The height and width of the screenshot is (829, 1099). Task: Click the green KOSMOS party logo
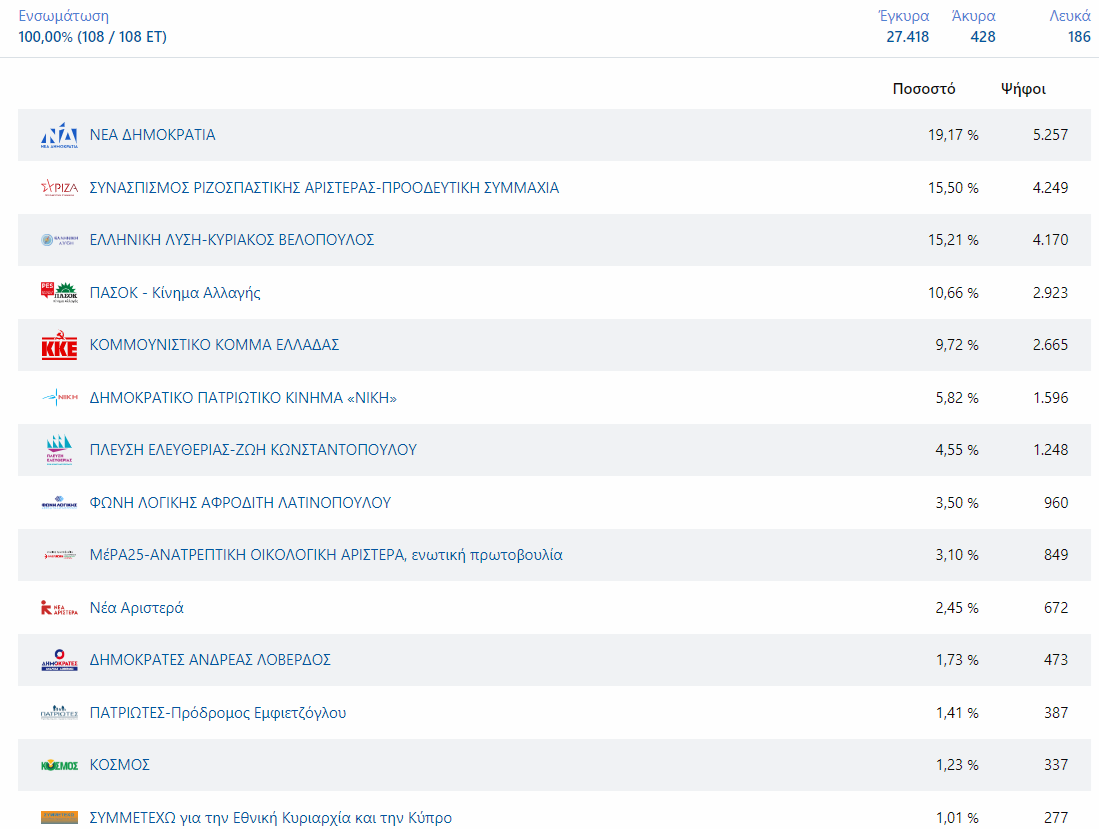click(x=59, y=765)
